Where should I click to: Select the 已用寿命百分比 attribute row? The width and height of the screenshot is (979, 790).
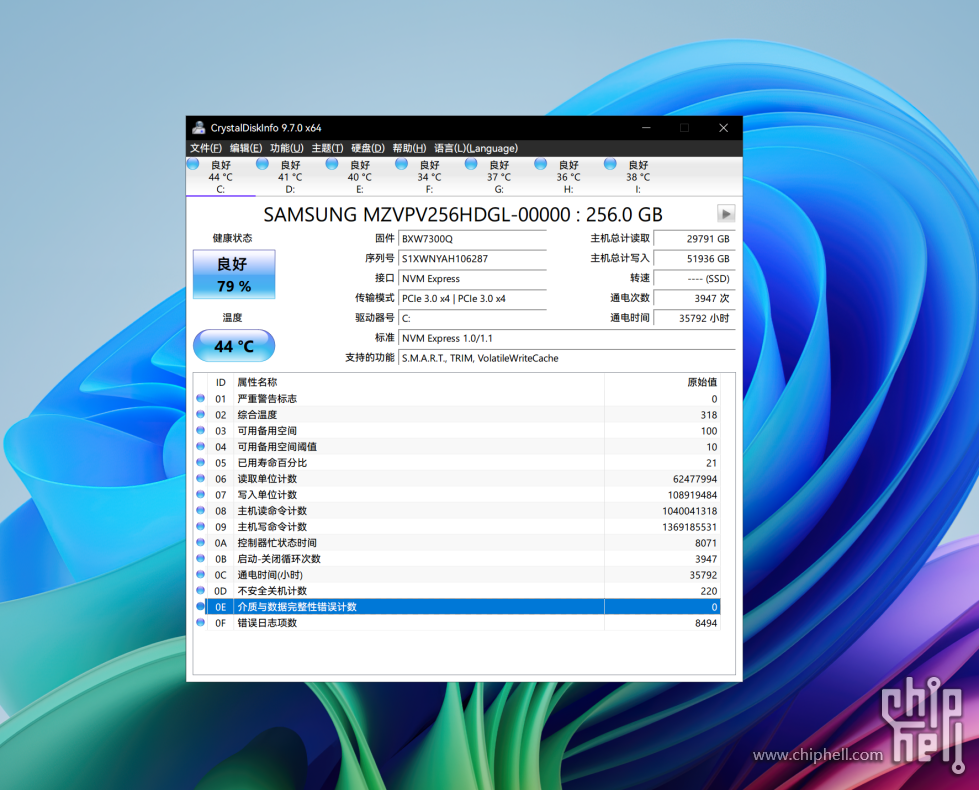[x=463, y=463]
